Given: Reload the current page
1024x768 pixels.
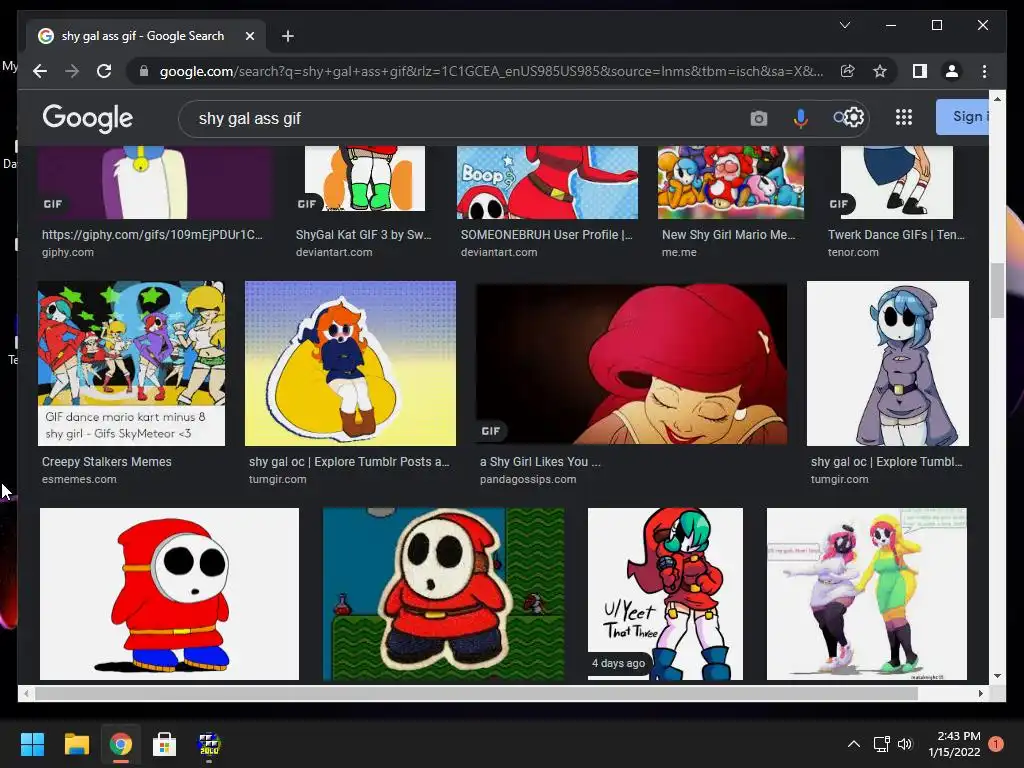Looking at the screenshot, I should [104, 71].
